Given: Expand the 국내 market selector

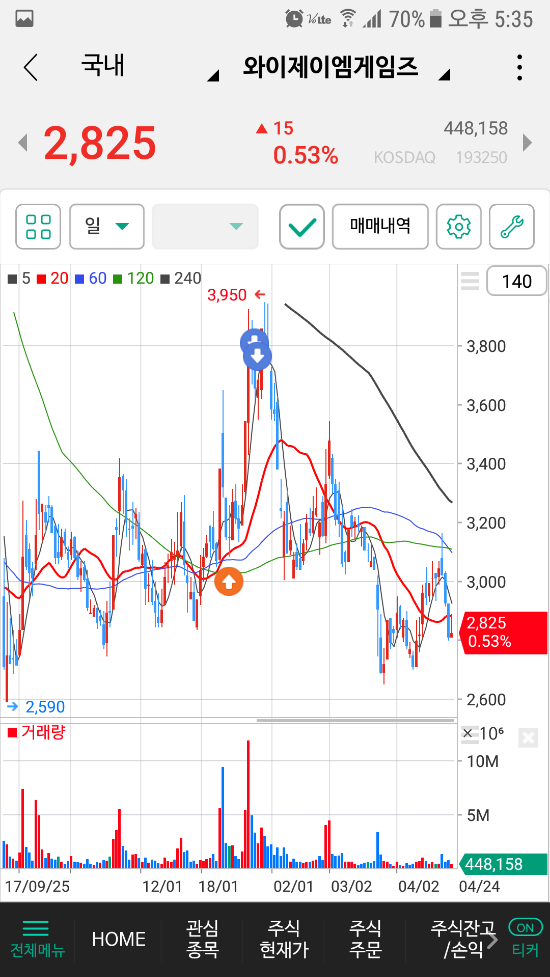Looking at the screenshot, I should (x=149, y=67).
